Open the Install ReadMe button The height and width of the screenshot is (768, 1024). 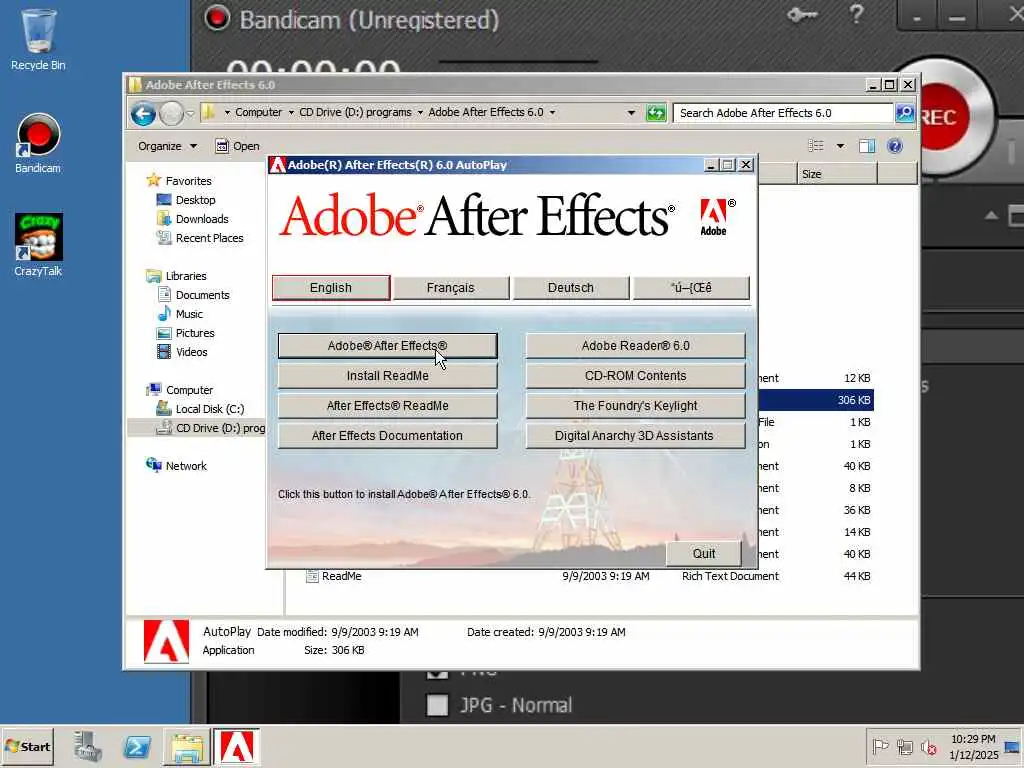point(387,376)
